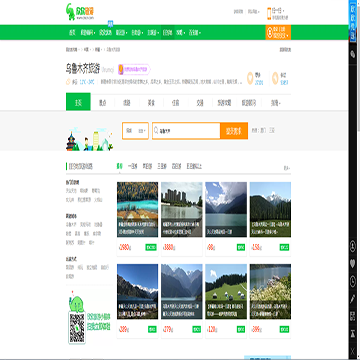The width and height of the screenshot is (360, 360).
Task: Click green button beside the 2980 price
Action: 151,247
